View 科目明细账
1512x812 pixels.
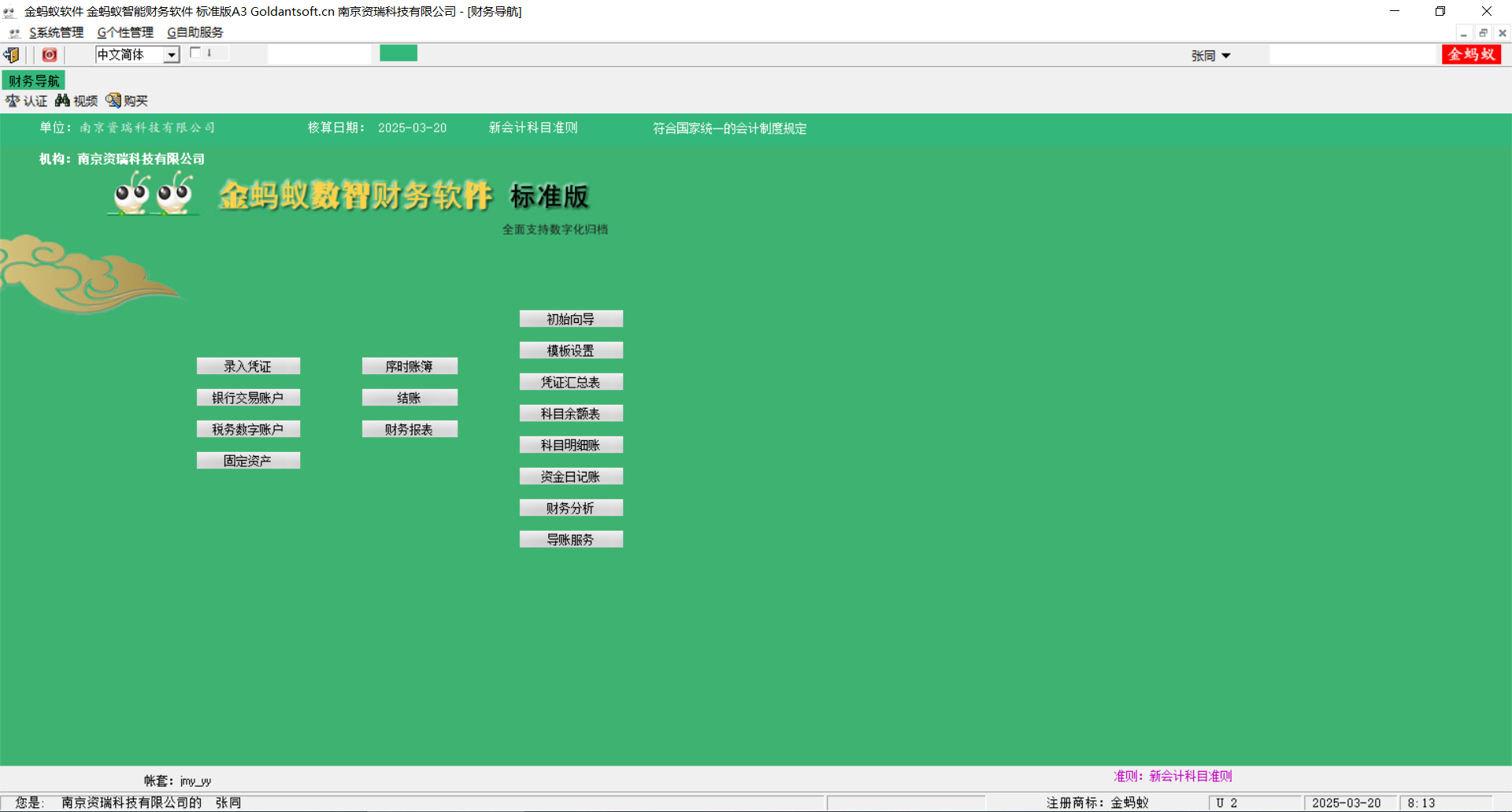(x=571, y=445)
